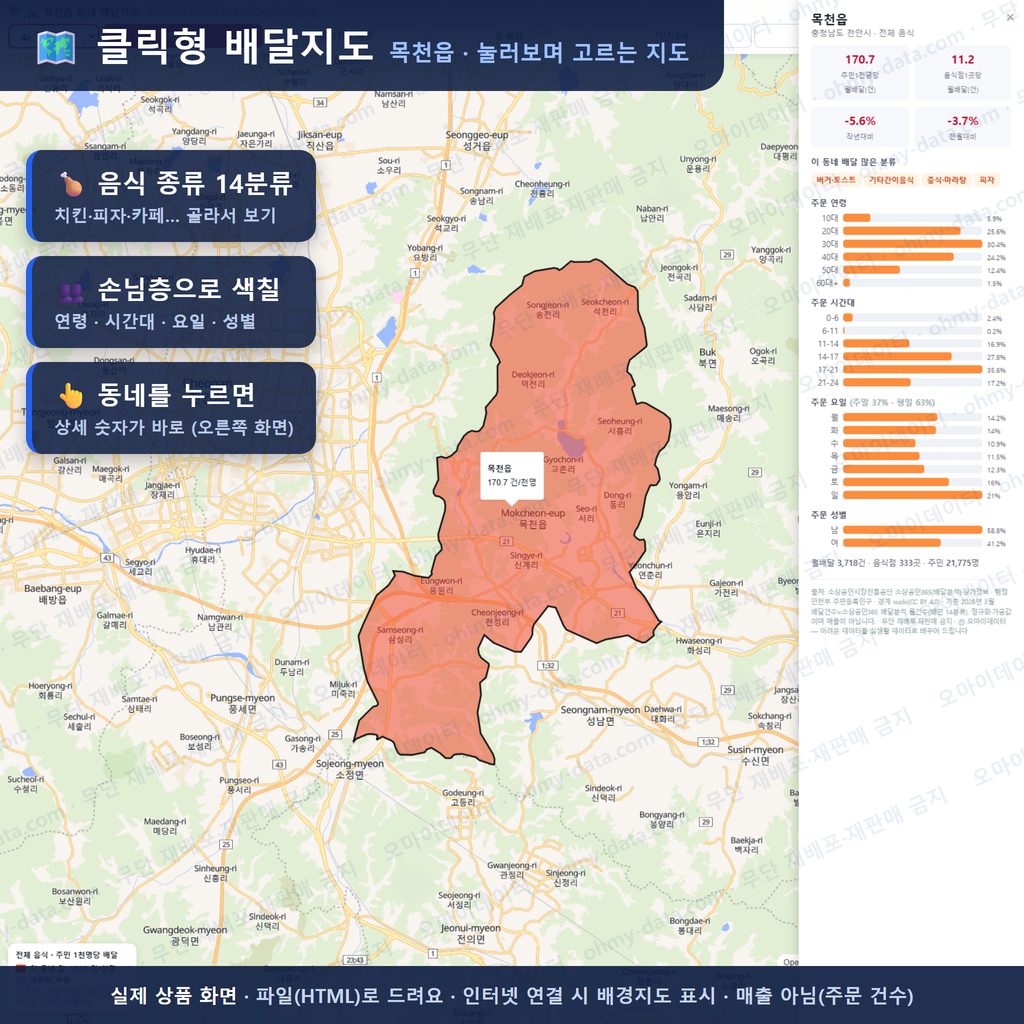Click the Pungse-myeon 풍세면 map label
Image resolution: width=1024 pixels, height=1024 pixels.
pyautogui.click(x=242, y=703)
